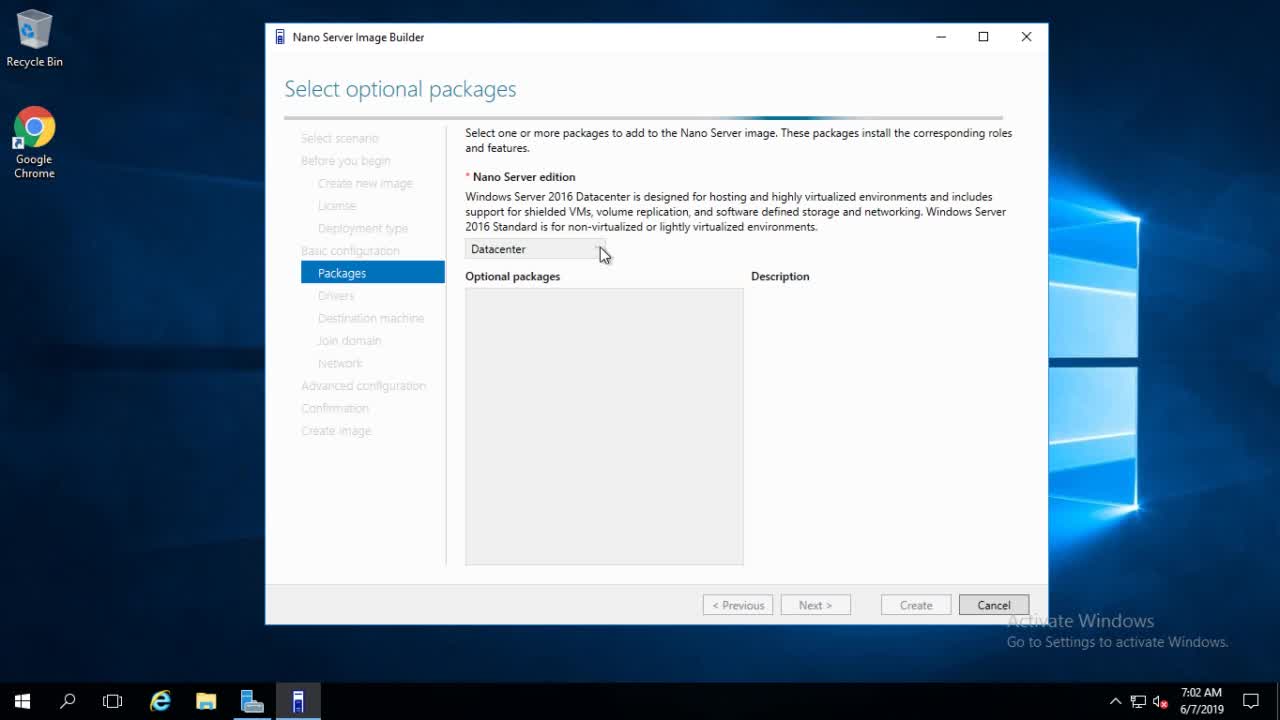1280x720 pixels.
Task: Click the Nano Server edition label
Action: [524, 177]
